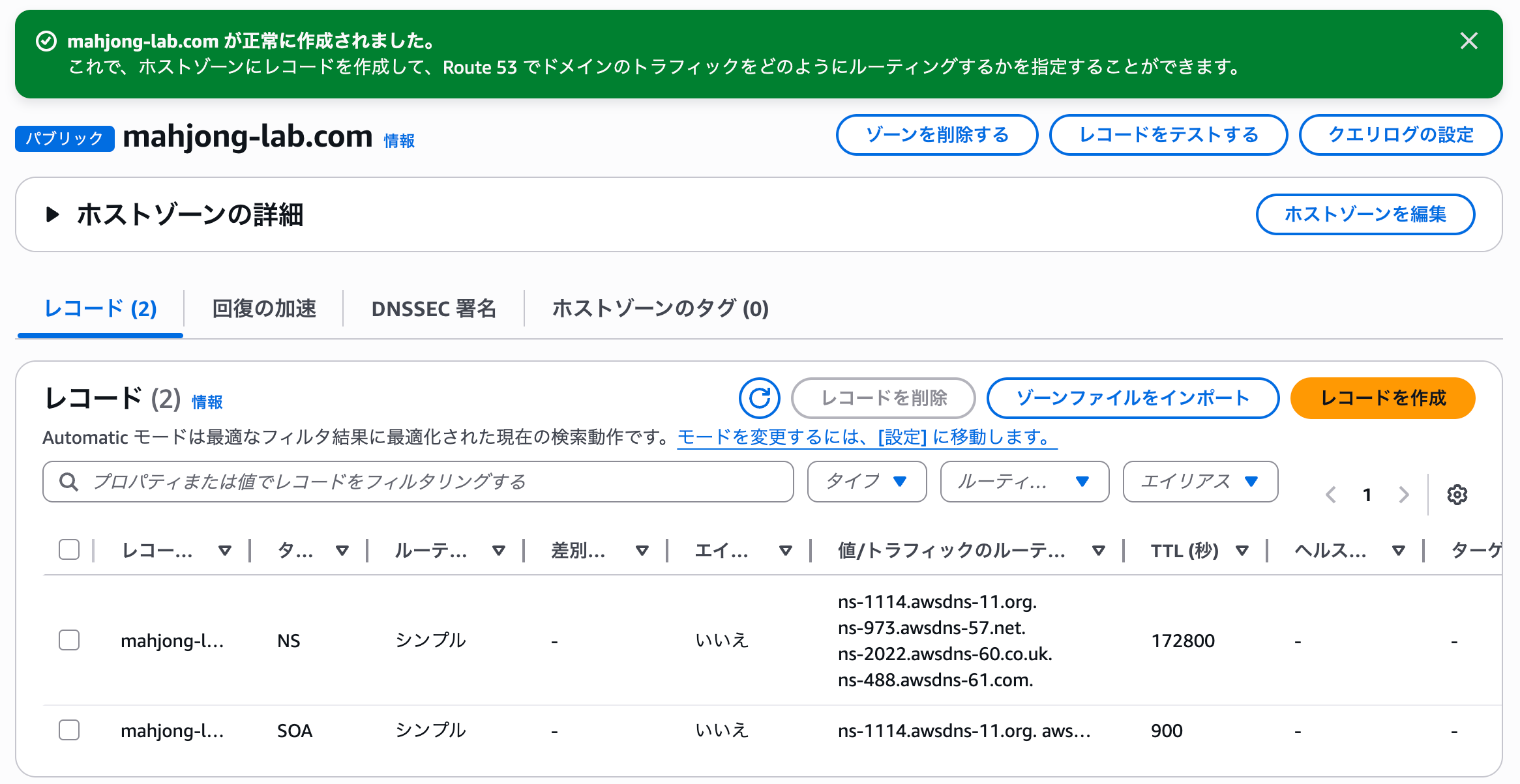Viewport: 1520px width, 784px height.
Task: Switch to 回復の加速 tab
Action: click(x=264, y=308)
